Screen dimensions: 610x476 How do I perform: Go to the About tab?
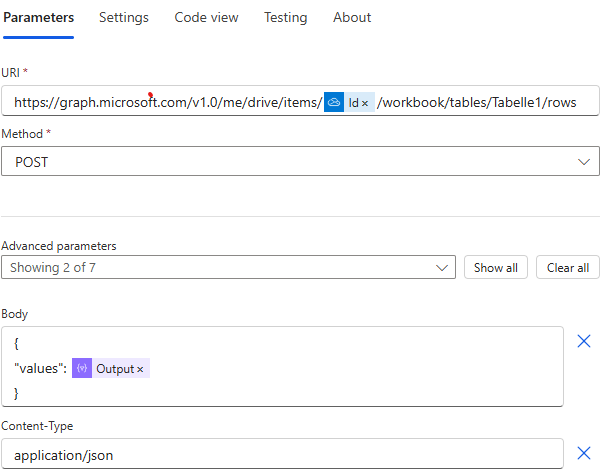[352, 18]
